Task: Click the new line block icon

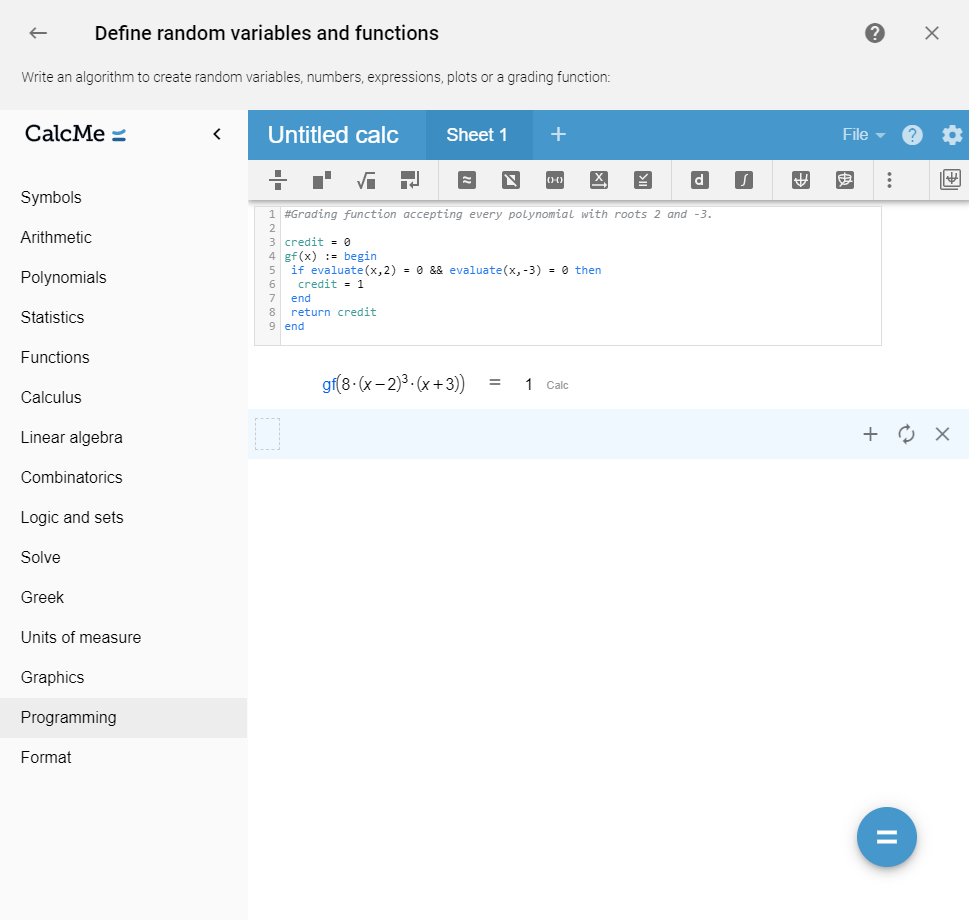Action: (410, 180)
